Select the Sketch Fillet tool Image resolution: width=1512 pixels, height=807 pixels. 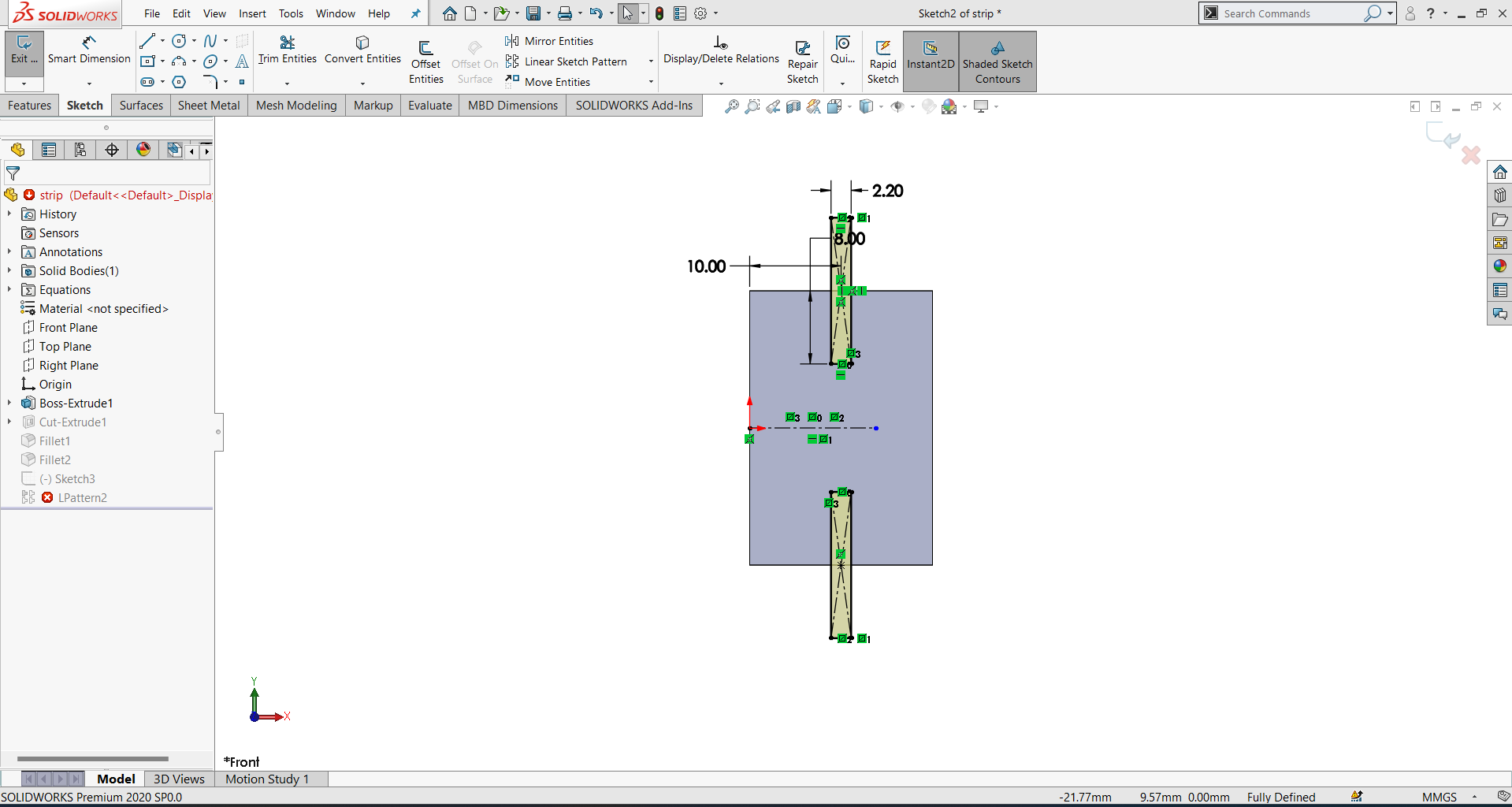[210, 82]
